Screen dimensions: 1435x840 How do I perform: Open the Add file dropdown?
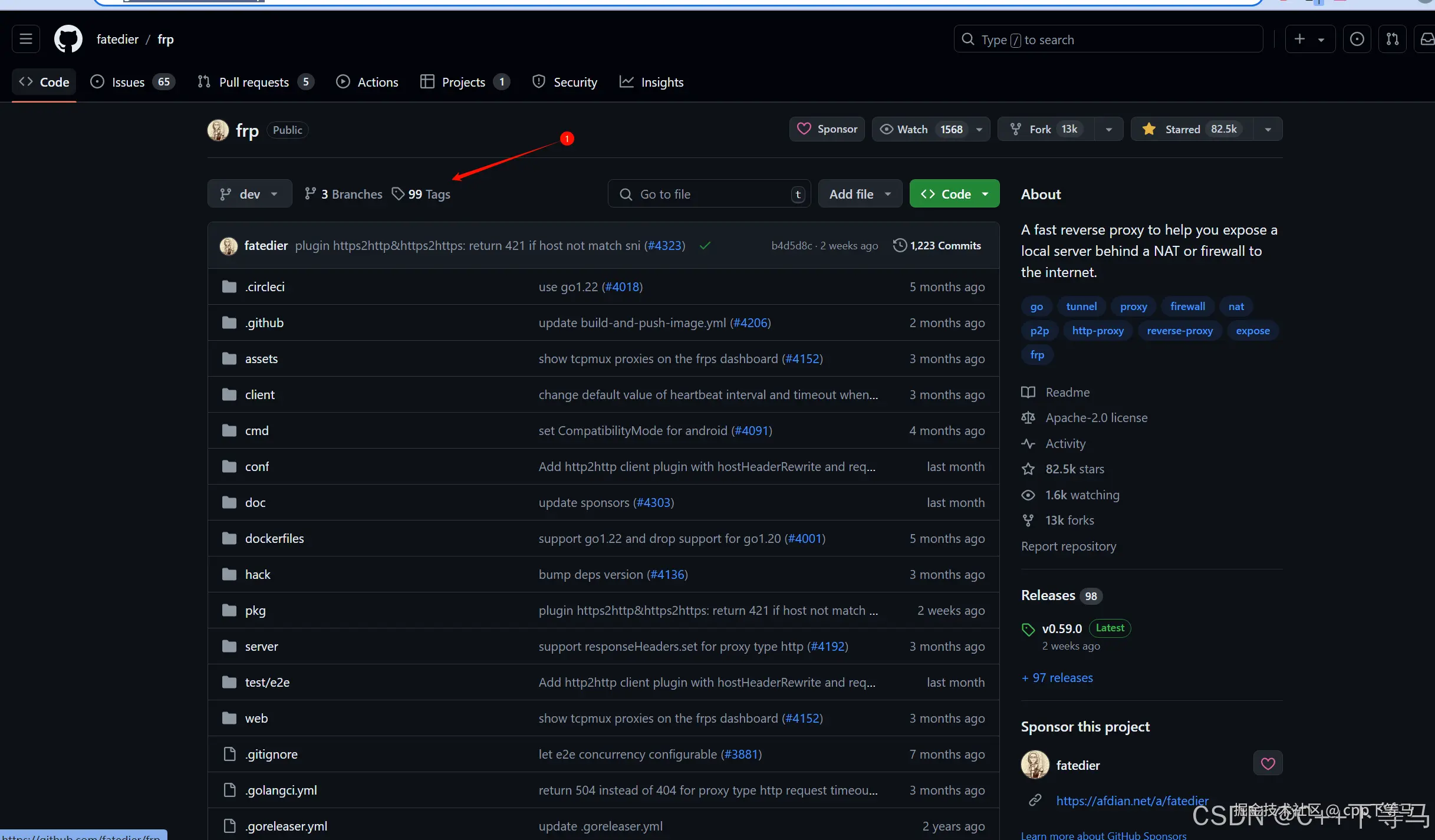[860, 194]
